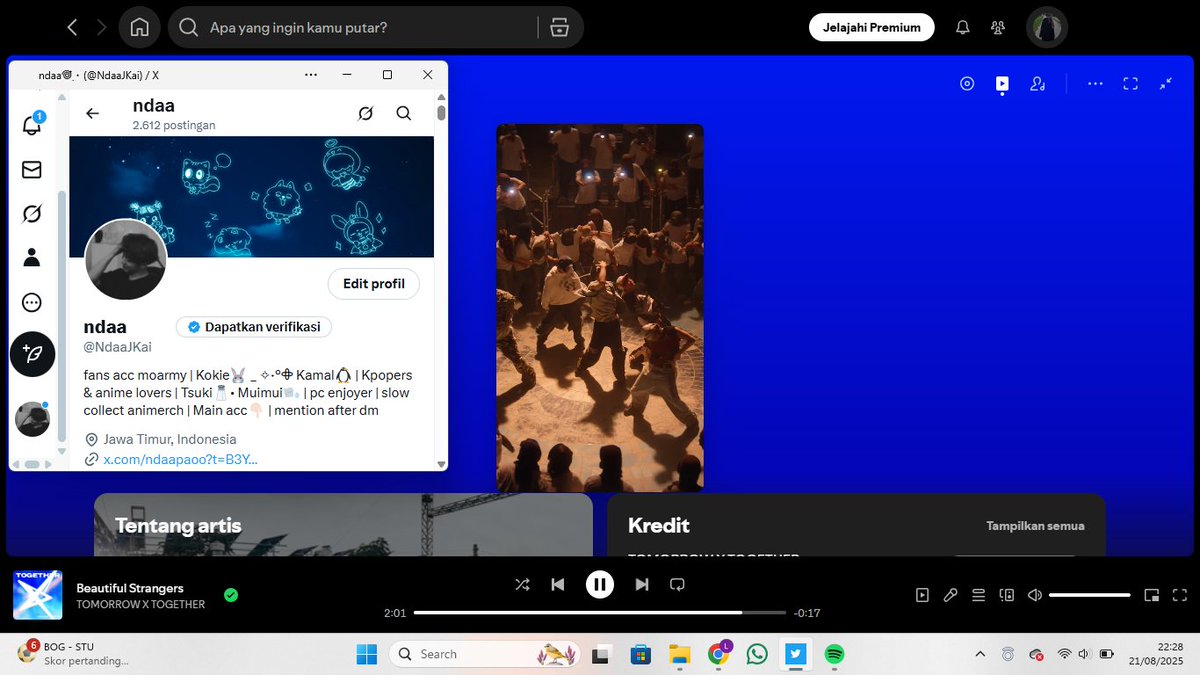The height and width of the screenshot is (675, 1200).
Task: Show hidden system tray icons
Action: click(979, 654)
